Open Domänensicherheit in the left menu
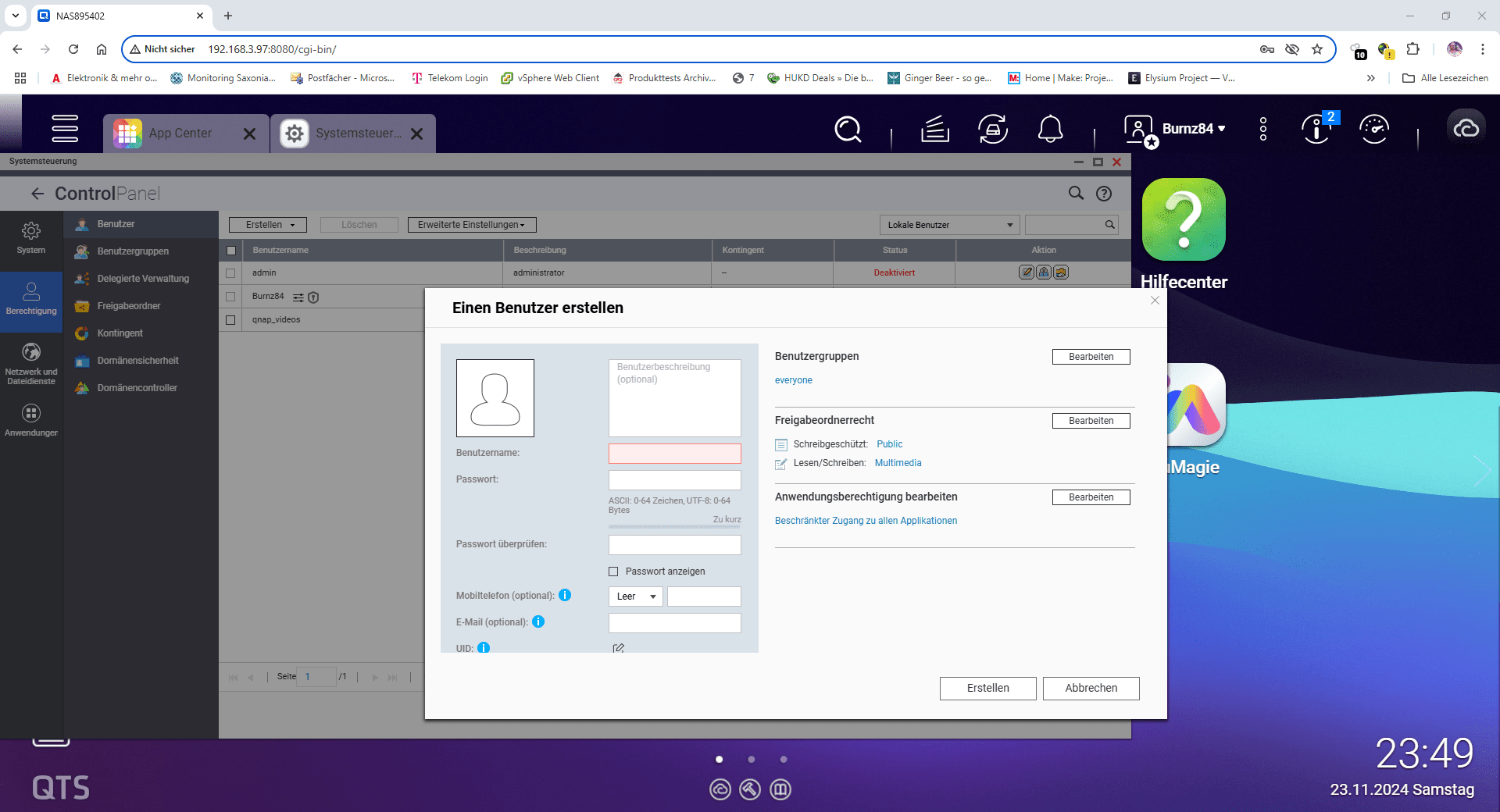 (141, 361)
